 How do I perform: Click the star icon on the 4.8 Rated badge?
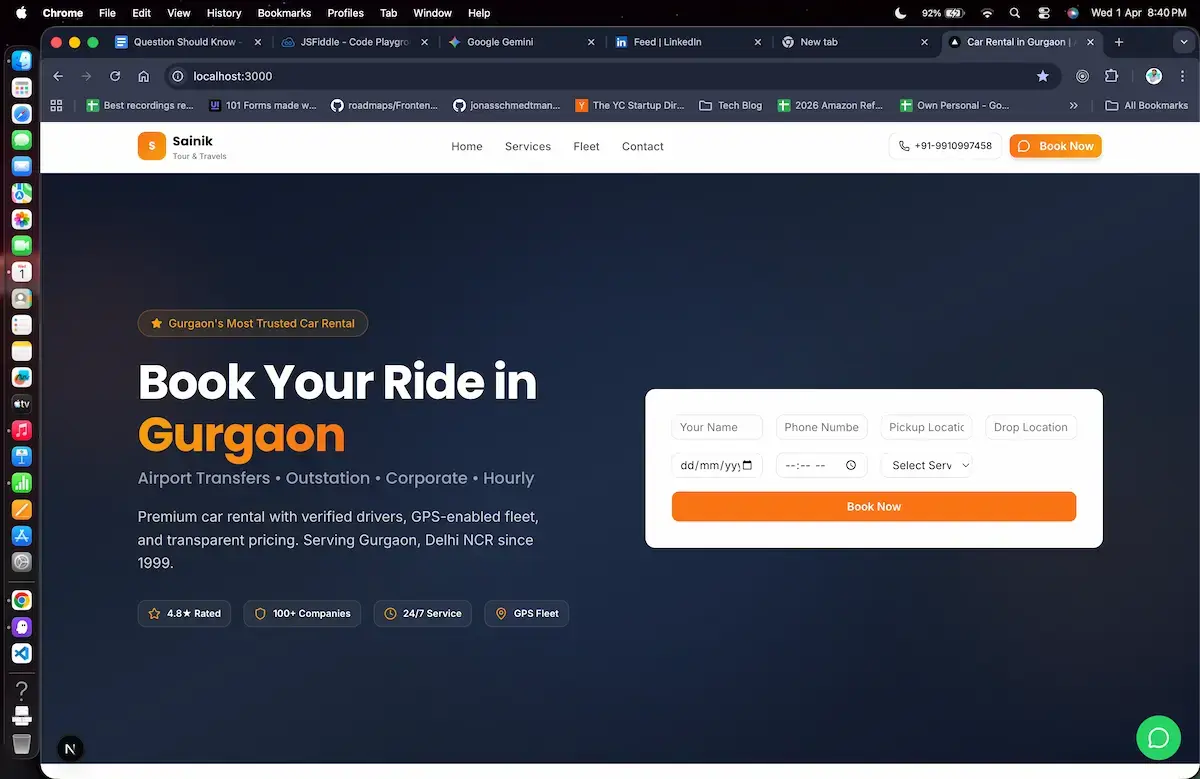(155, 613)
